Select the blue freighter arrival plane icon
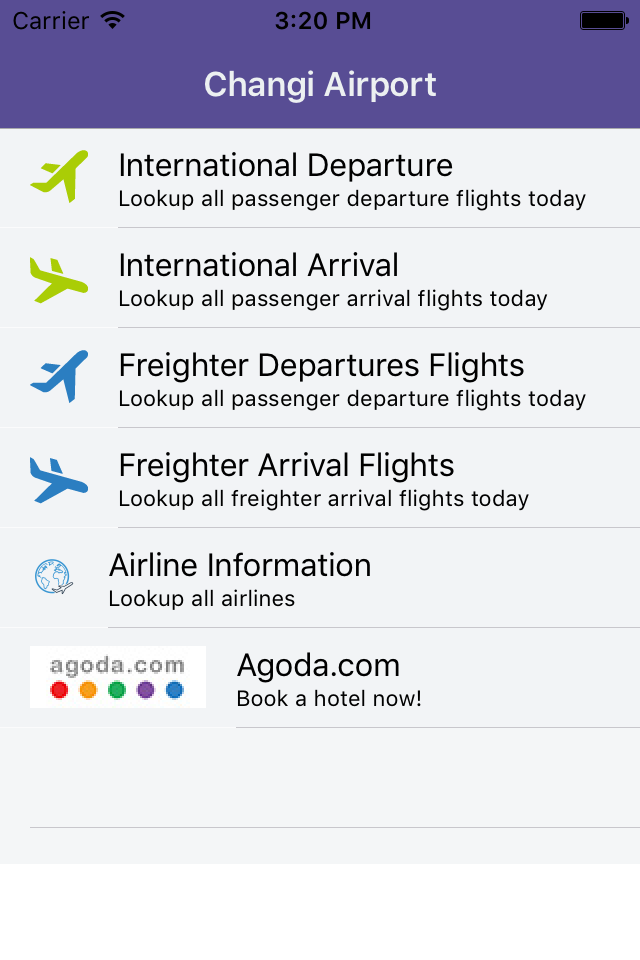Image resolution: width=640 pixels, height=960 pixels. tap(59, 477)
